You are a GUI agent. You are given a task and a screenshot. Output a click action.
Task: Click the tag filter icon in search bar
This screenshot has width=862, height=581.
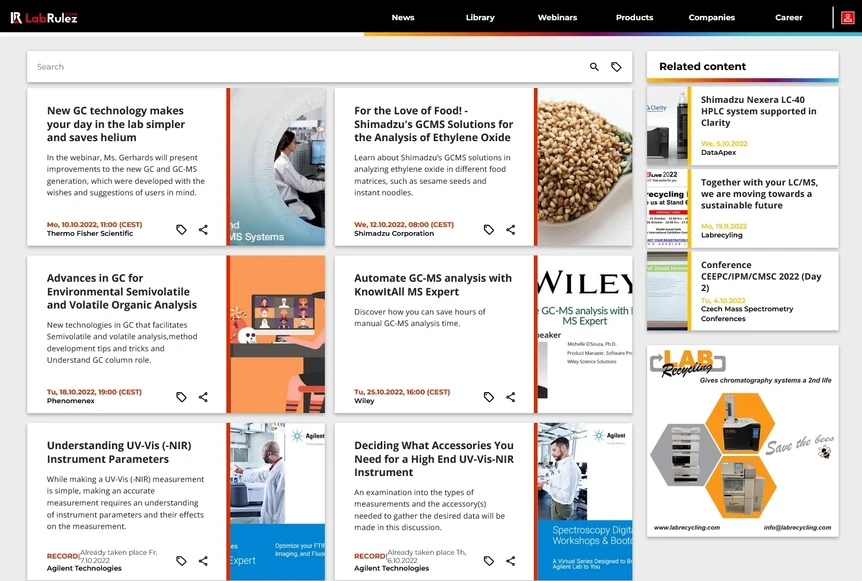click(x=616, y=67)
